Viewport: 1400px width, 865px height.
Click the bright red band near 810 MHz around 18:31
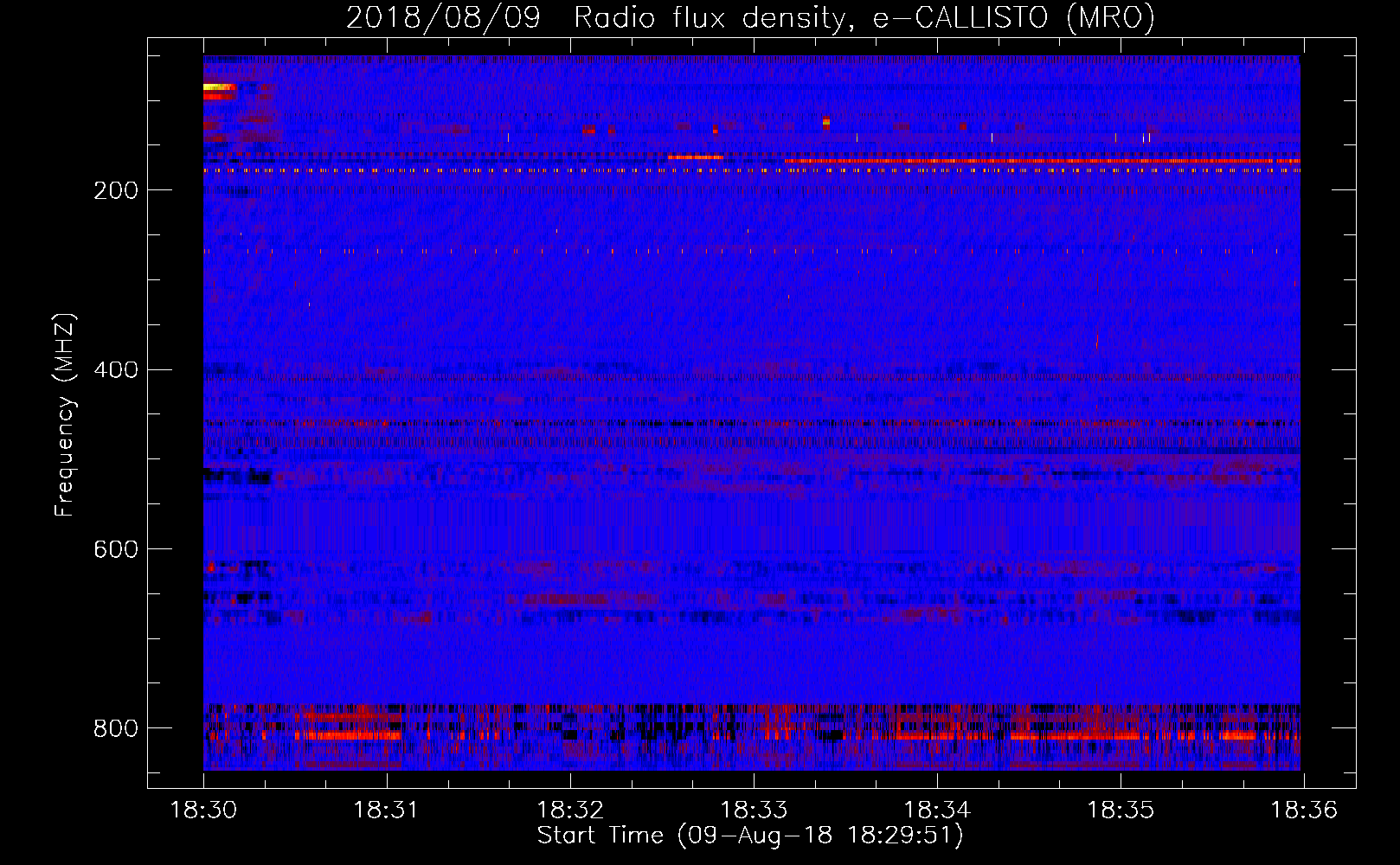coord(348,736)
